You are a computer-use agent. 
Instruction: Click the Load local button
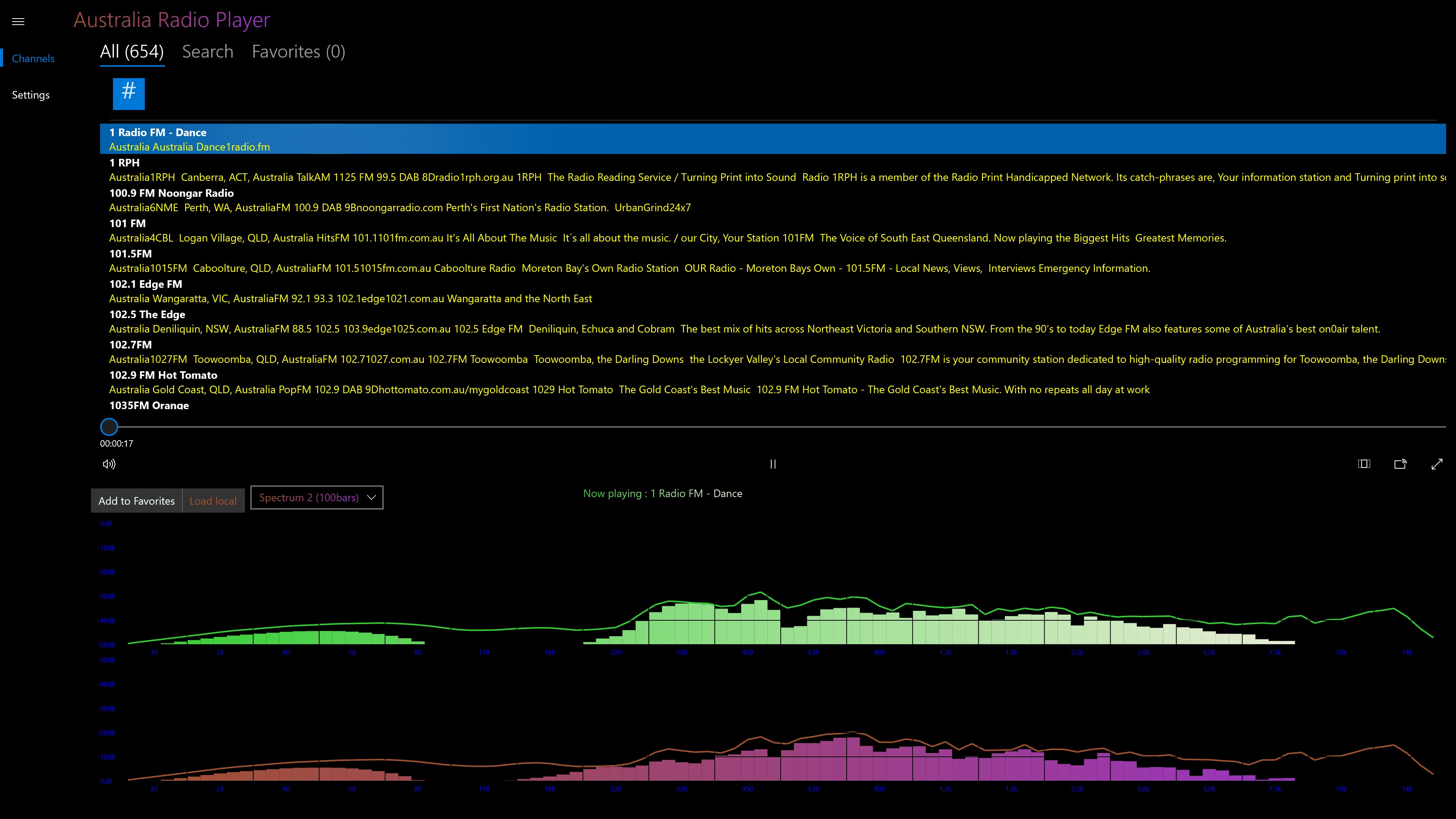click(x=213, y=501)
